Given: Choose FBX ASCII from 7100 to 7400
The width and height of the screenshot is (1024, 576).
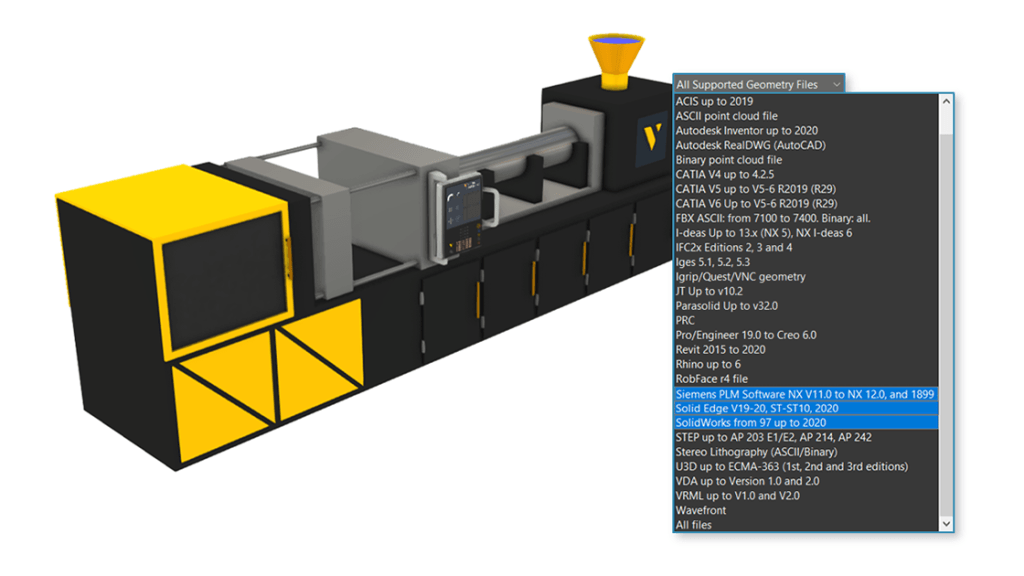Looking at the screenshot, I should [807, 218].
